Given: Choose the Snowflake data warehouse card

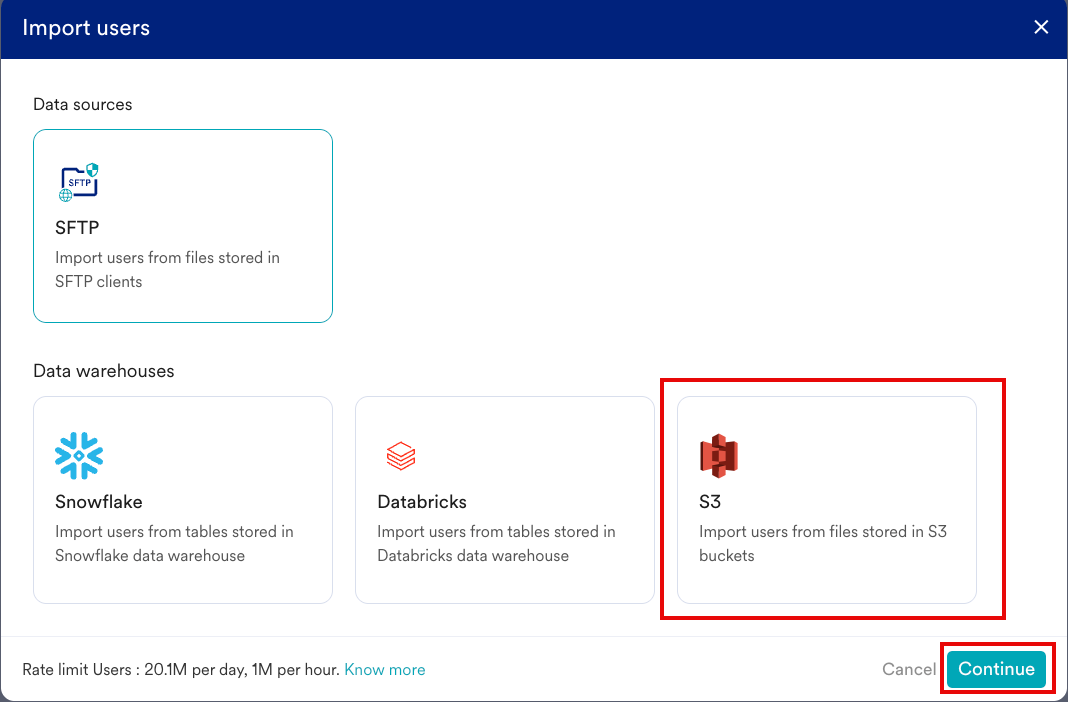Looking at the screenshot, I should coord(183,500).
